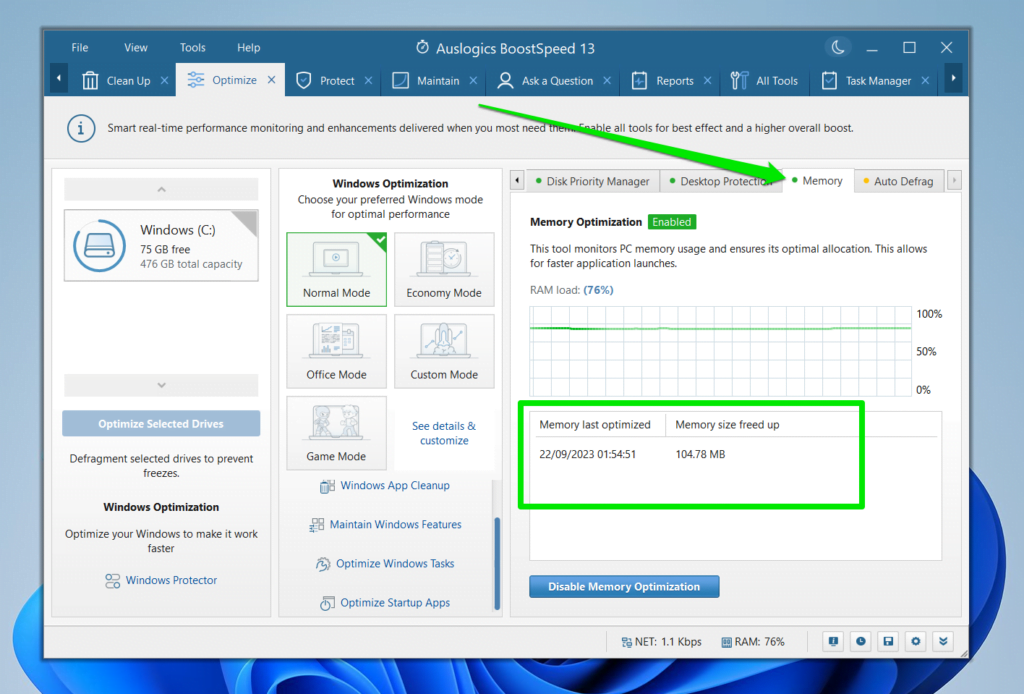Disable Memory Optimization
Viewport: 1024px width, 694px height.
(624, 586)
